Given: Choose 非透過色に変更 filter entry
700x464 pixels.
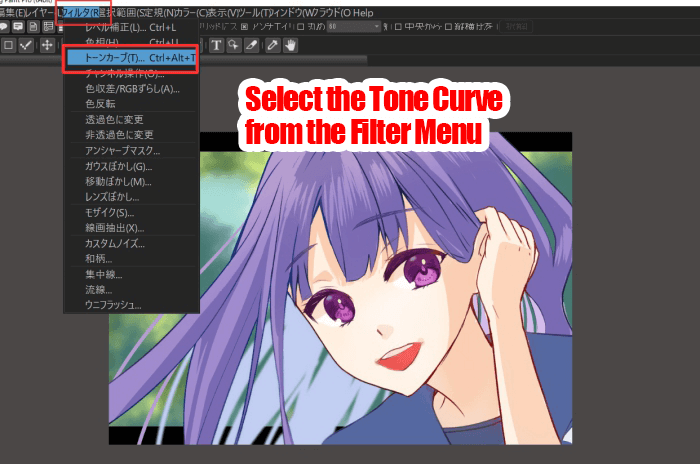Looking at the screenshot, I should [132, 135].
